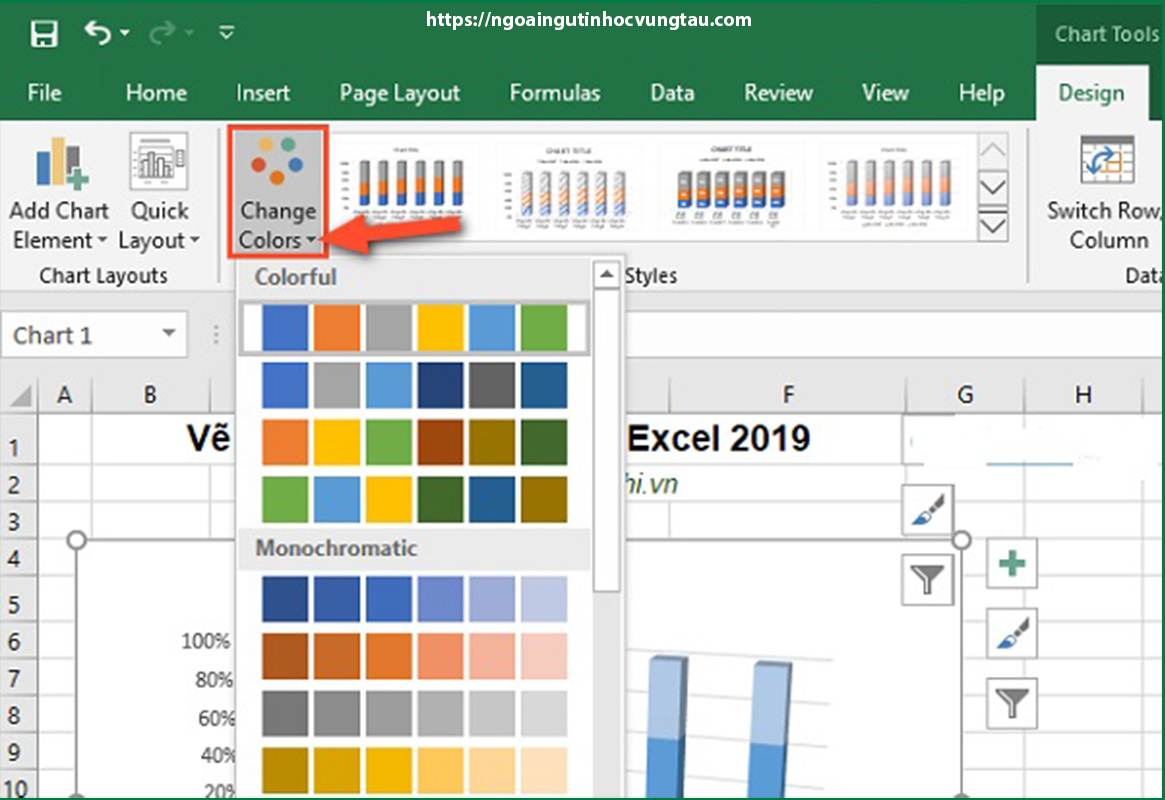Open the Formulas ribbon tab
The image size is (1165, 800).
(x=555, y=92)
